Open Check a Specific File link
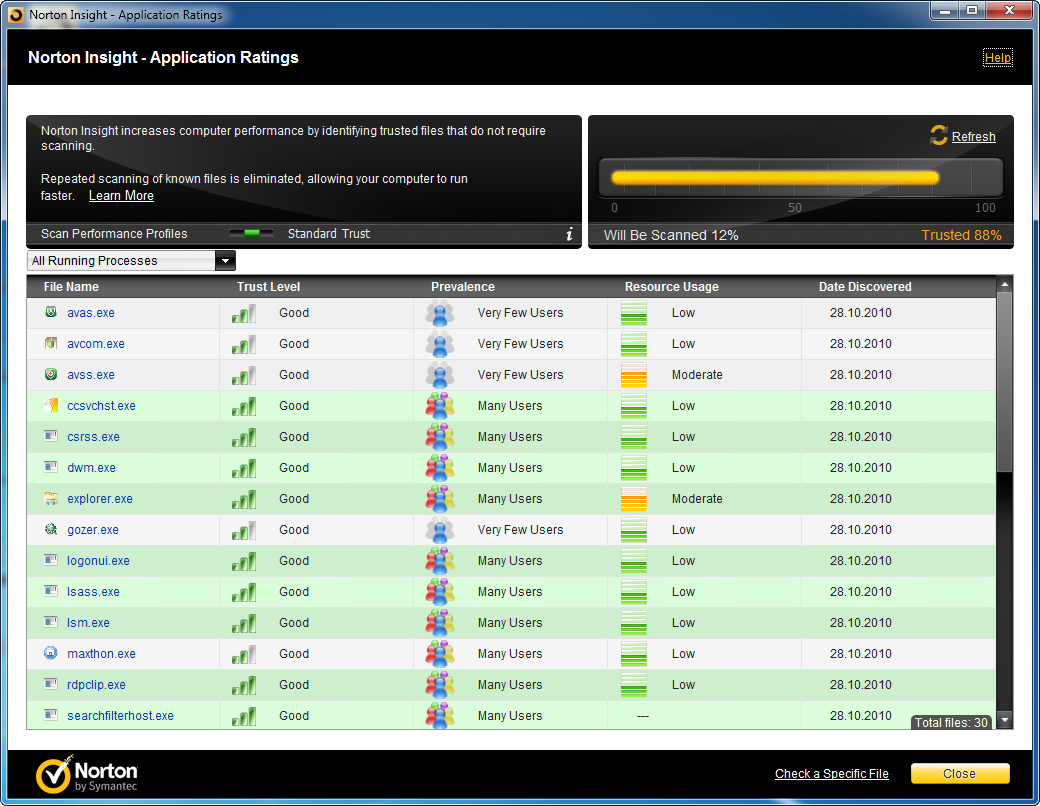This screenshot has height=806, width=1040. click(832, 773)
